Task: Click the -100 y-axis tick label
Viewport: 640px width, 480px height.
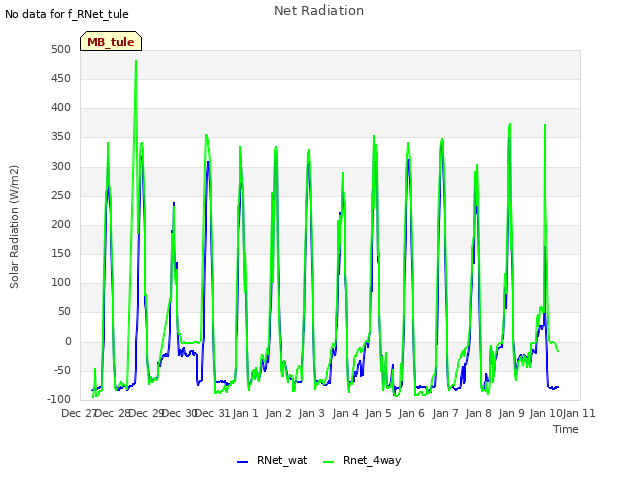Action: pyautogui.click(x=59, y=400)
